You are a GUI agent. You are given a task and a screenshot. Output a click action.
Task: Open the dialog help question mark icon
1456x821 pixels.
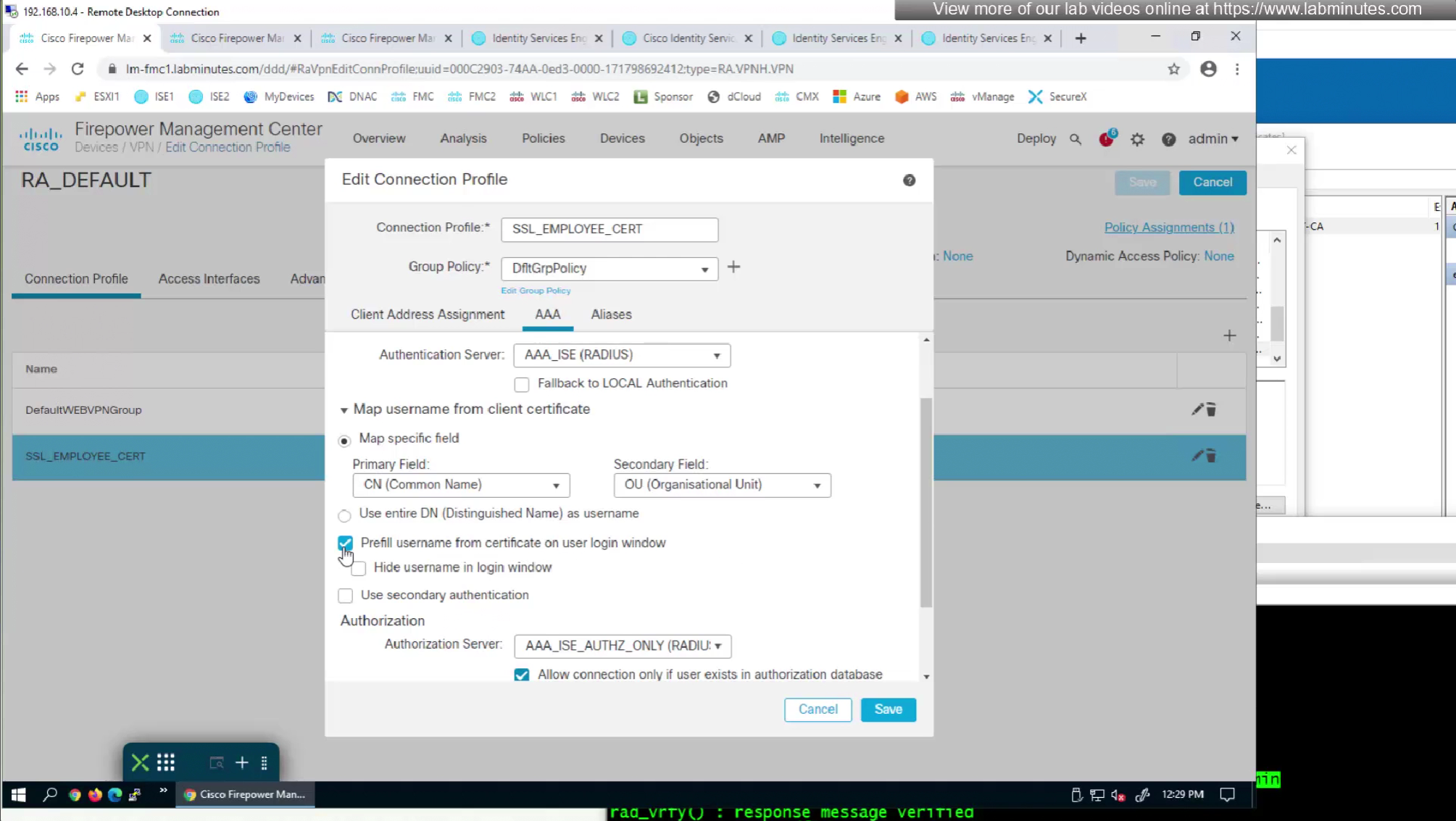point(909,180)
